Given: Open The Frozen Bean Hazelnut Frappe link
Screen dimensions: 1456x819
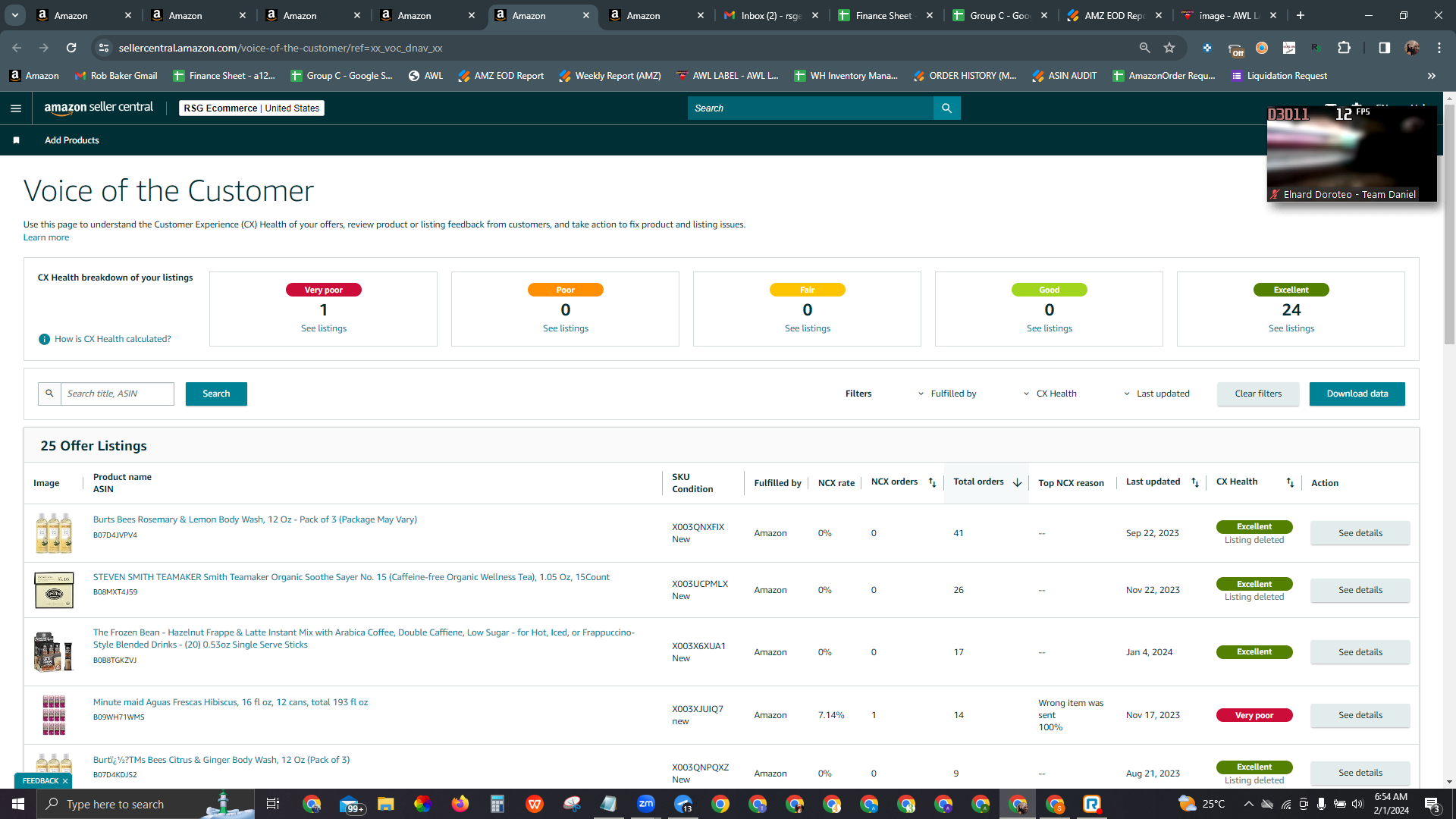Looking at the screenshot, I should tap(364, 639).
